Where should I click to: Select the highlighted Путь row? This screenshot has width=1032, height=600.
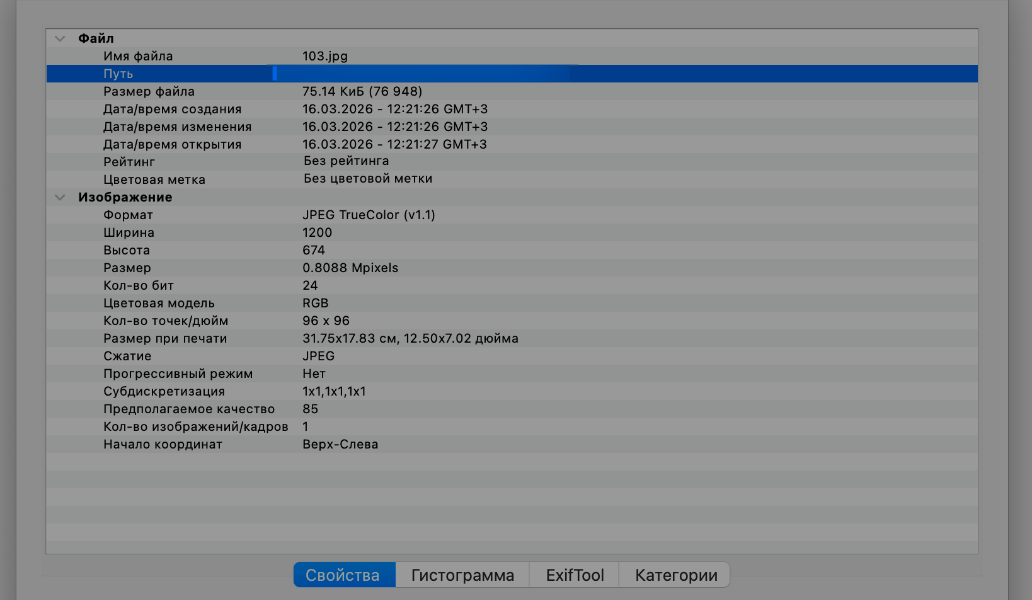118,74
